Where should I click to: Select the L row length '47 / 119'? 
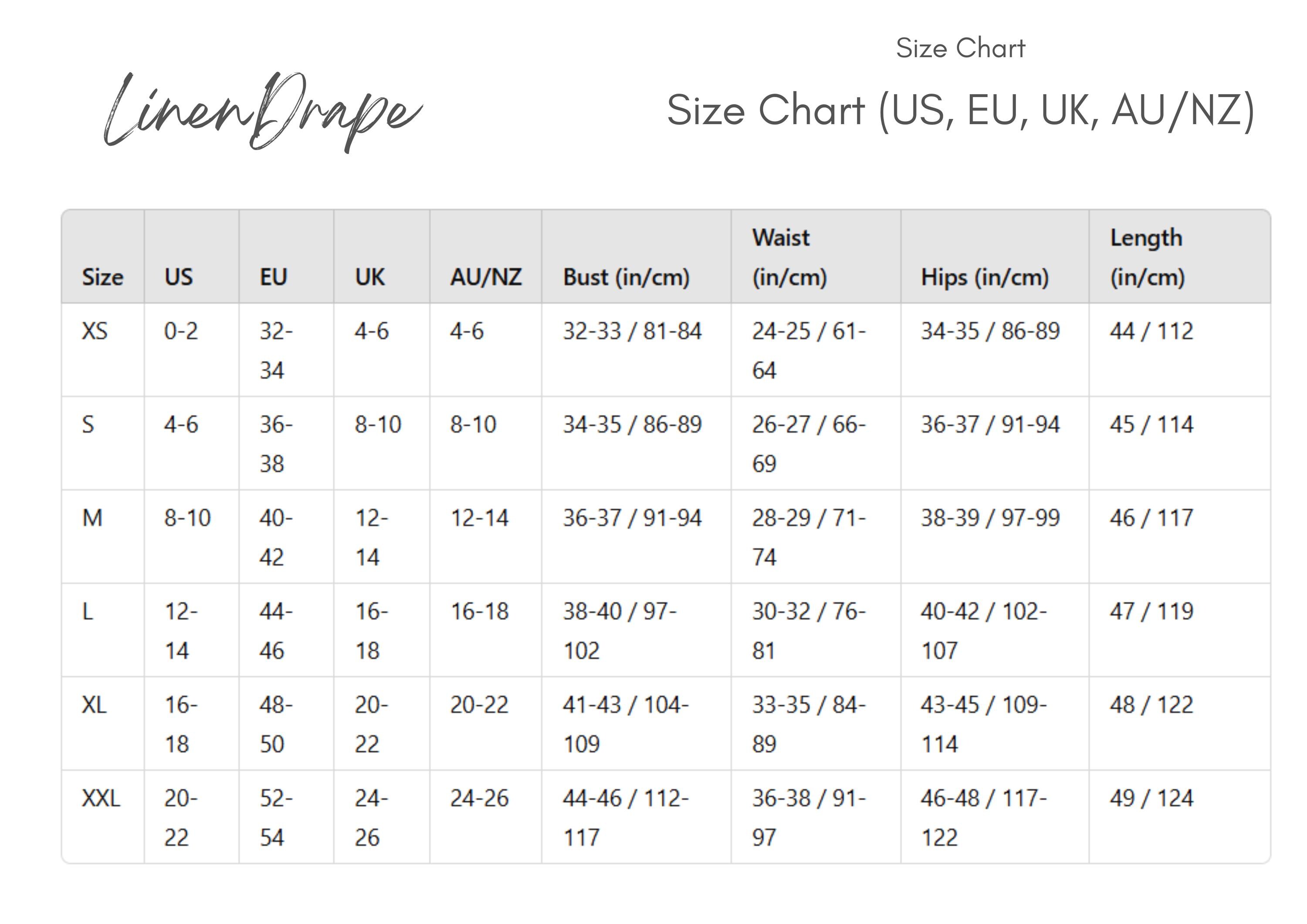[1151, 612]
